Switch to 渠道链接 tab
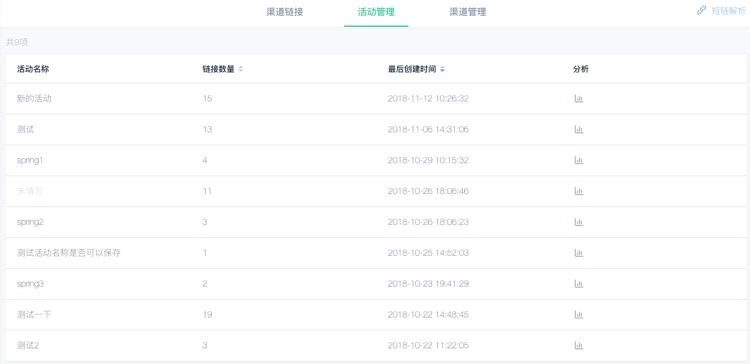The height and width of the screenshot is (364, 750). point(285,12)
